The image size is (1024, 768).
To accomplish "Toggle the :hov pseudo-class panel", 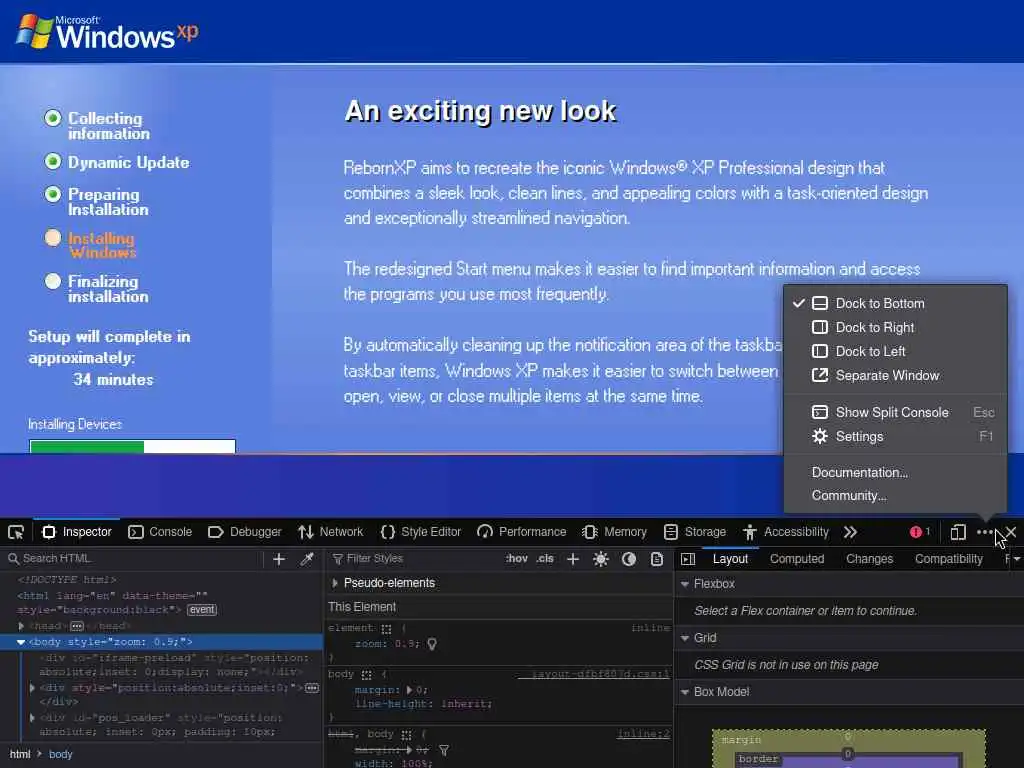I will click(x=517, y=559).
